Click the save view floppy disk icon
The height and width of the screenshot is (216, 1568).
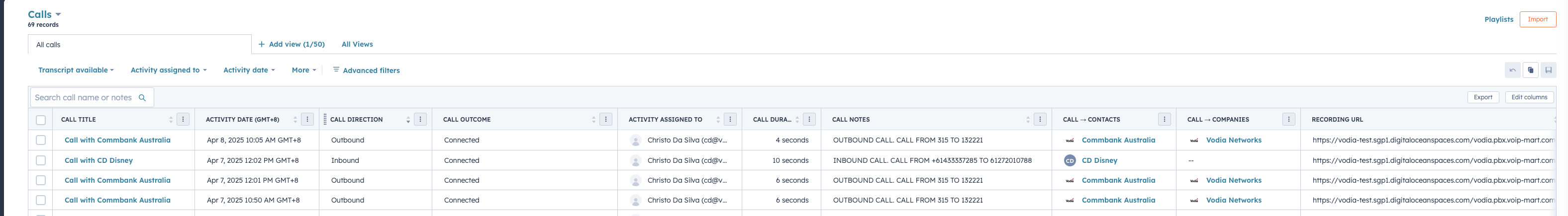pos(1549,71)
